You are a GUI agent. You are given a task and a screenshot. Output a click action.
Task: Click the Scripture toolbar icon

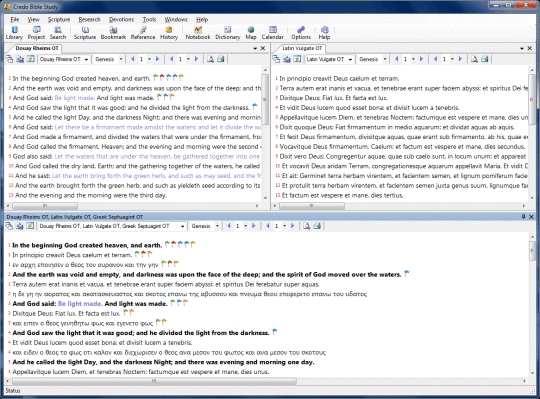pyautogui.click(x=85, y=33)
